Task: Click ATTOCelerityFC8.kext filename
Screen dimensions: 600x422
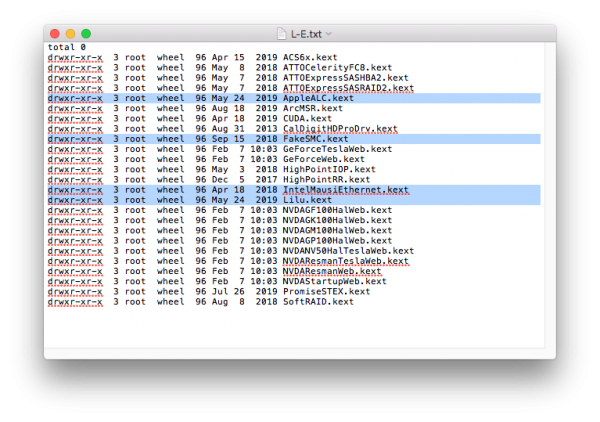Action: [x=338, y=68]
